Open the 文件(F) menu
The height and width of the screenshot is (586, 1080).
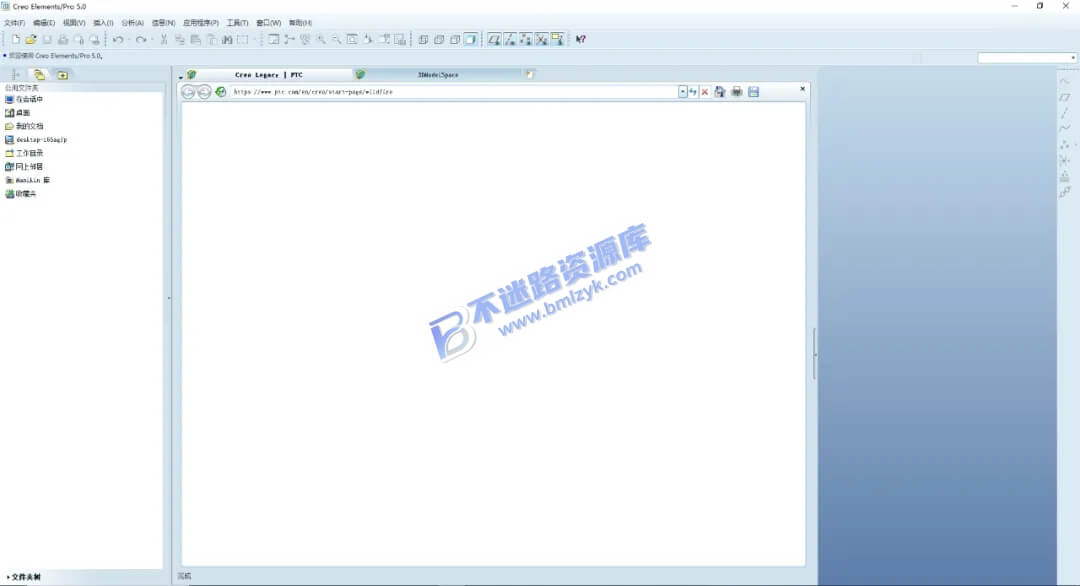point(14,23)
